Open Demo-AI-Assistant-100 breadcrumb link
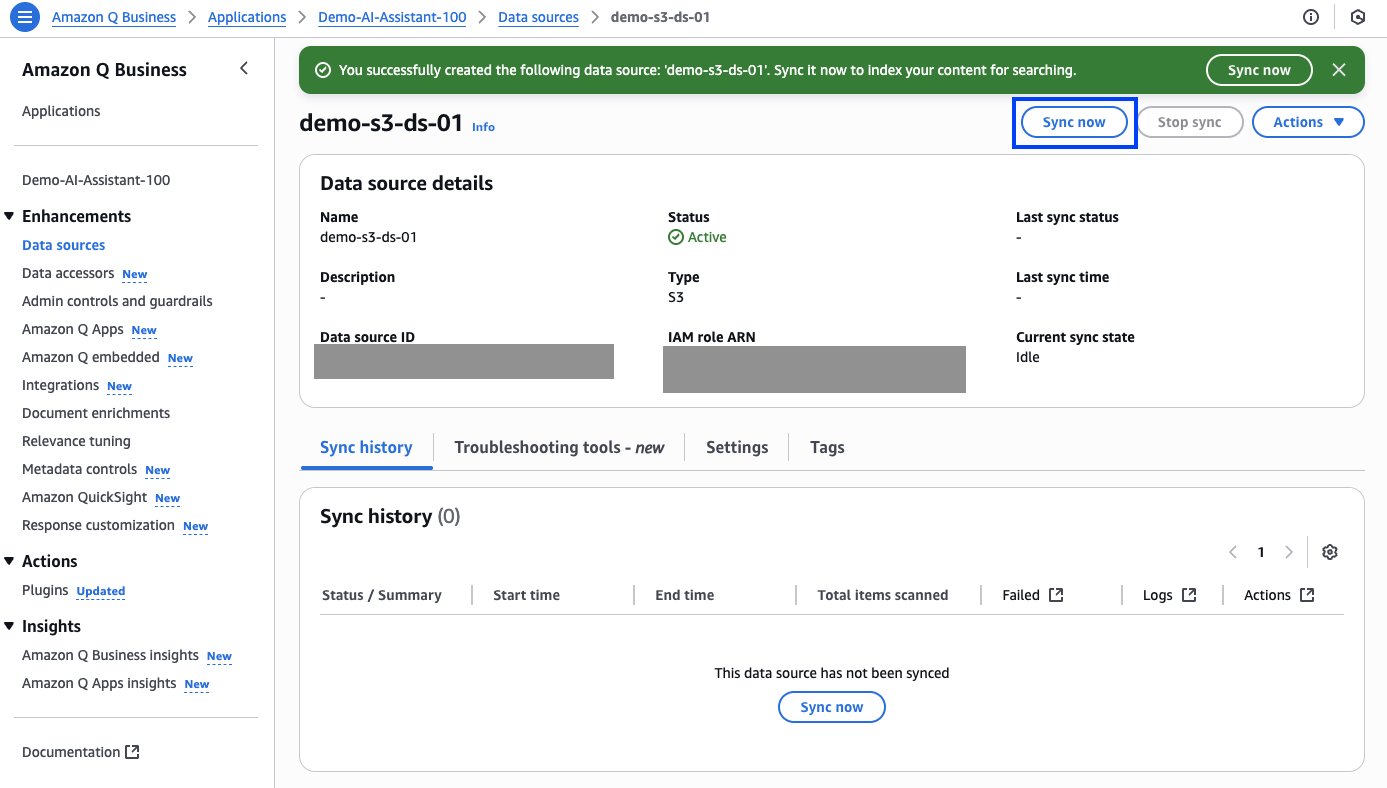 [392, 17]
